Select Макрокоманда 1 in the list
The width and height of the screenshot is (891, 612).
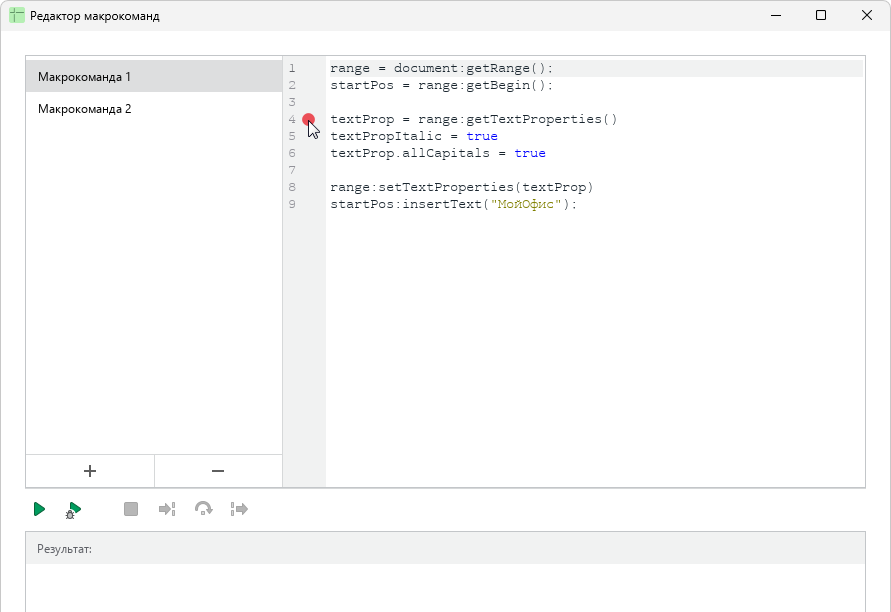(x=154, y=77)
